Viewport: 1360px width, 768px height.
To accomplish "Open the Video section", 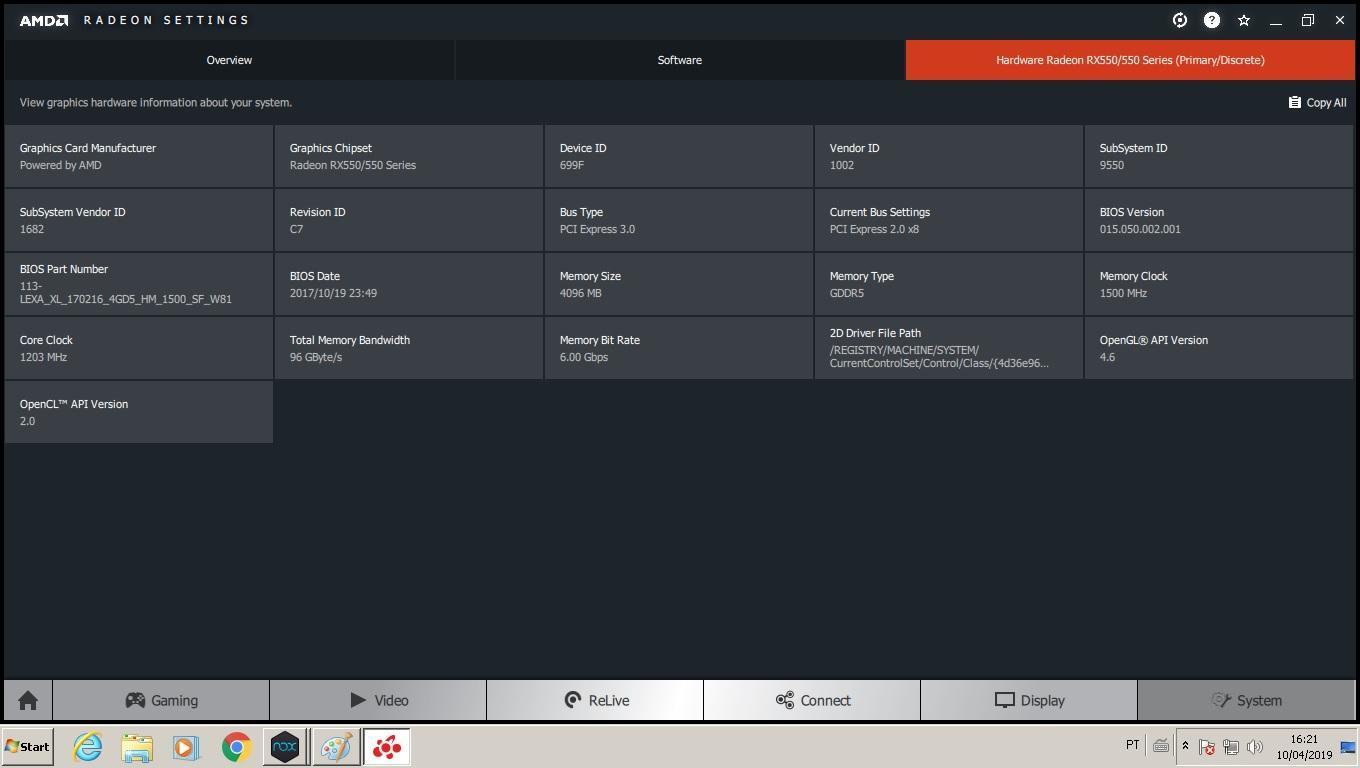I will (x=378, y=700).
